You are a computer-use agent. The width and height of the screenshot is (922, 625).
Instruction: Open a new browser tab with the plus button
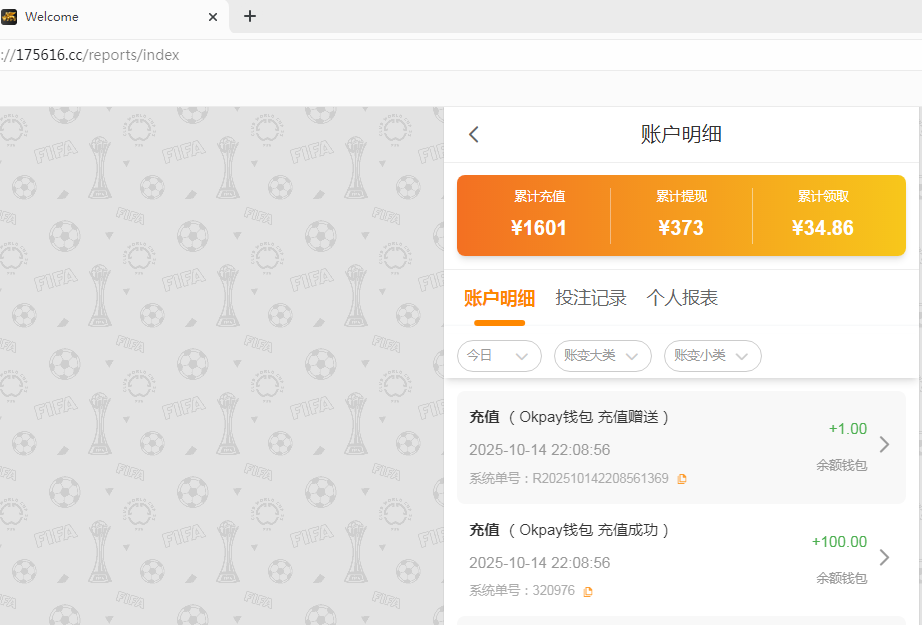[x=249, y=16]
